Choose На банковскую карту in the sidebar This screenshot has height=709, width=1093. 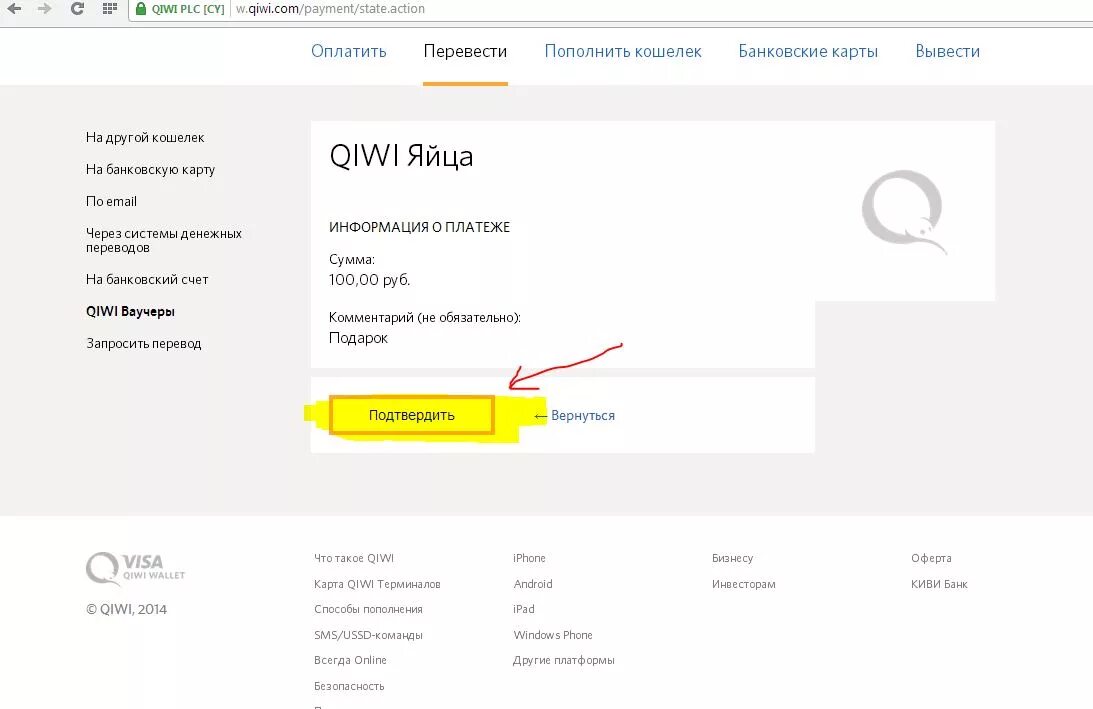coord(151,169)
